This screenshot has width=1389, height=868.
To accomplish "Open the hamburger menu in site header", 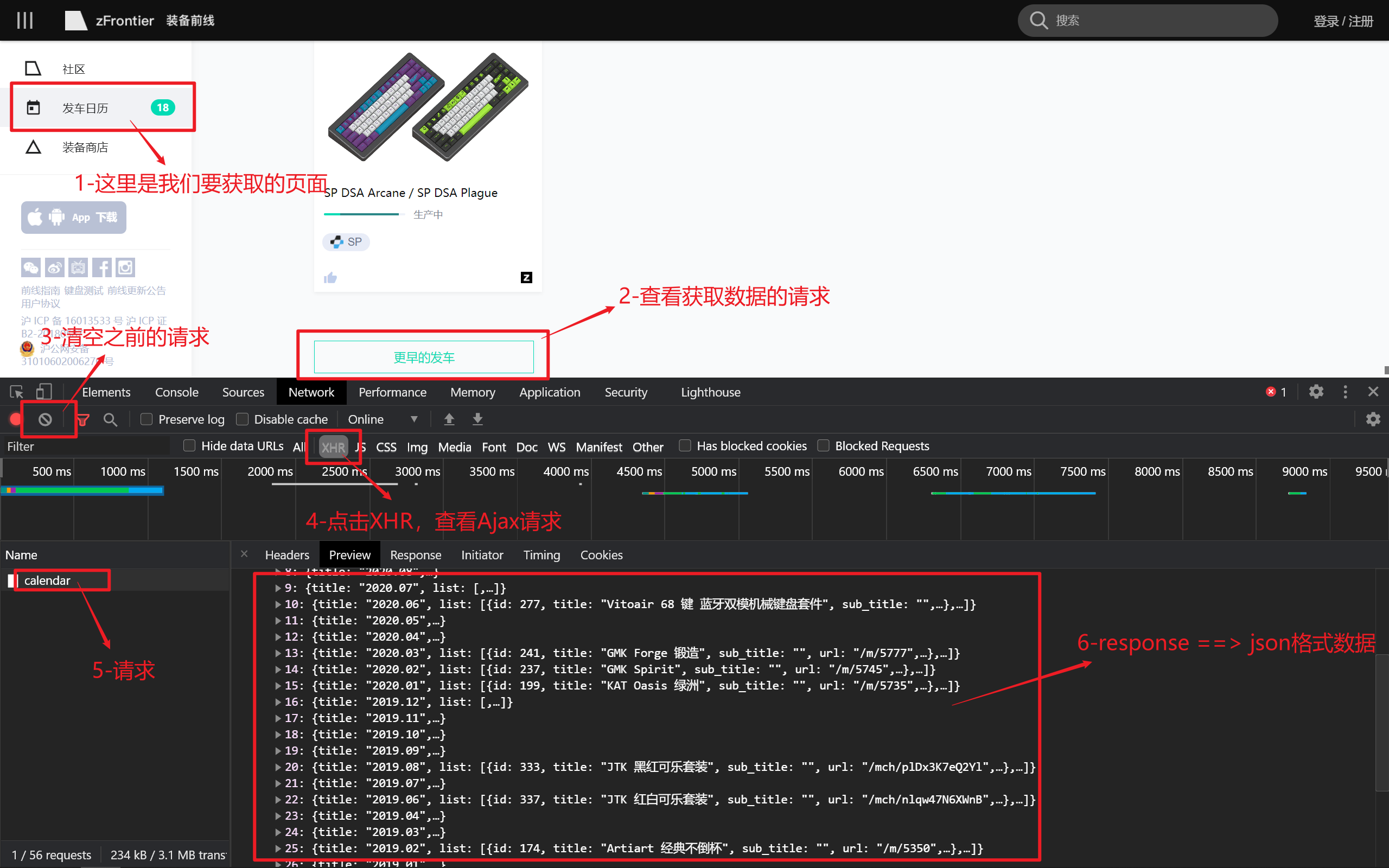I will click(x=24, y=20).
